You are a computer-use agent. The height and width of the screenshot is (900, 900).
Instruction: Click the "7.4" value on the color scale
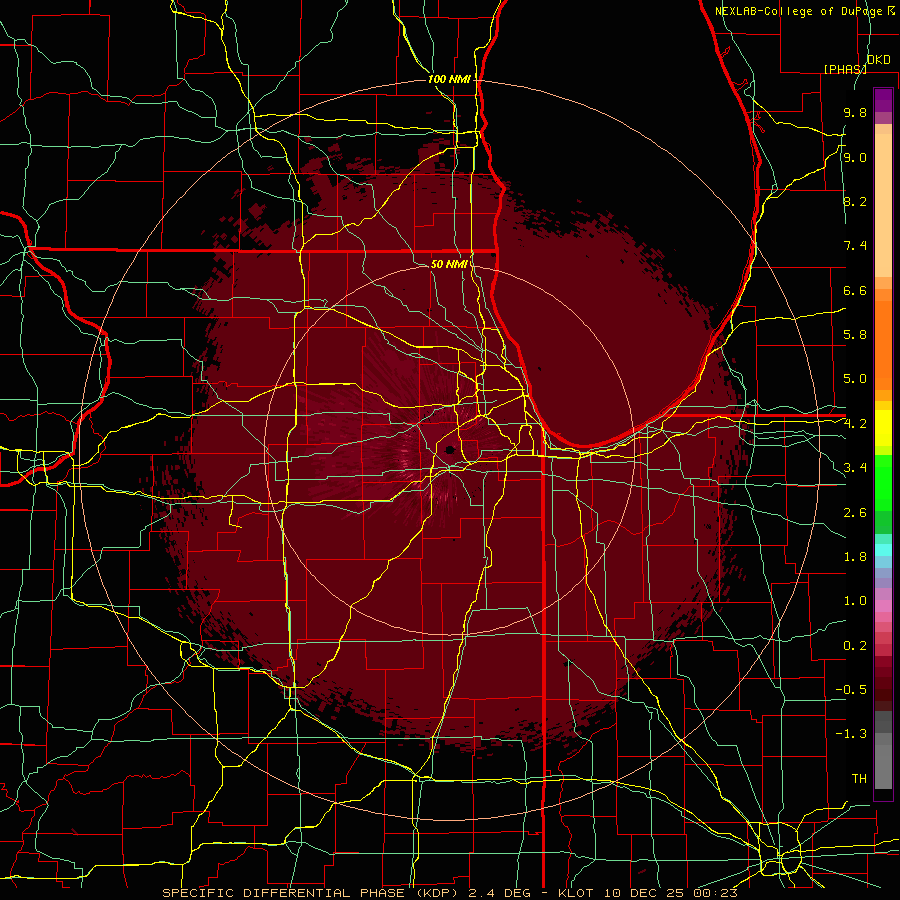coord(855,246)
